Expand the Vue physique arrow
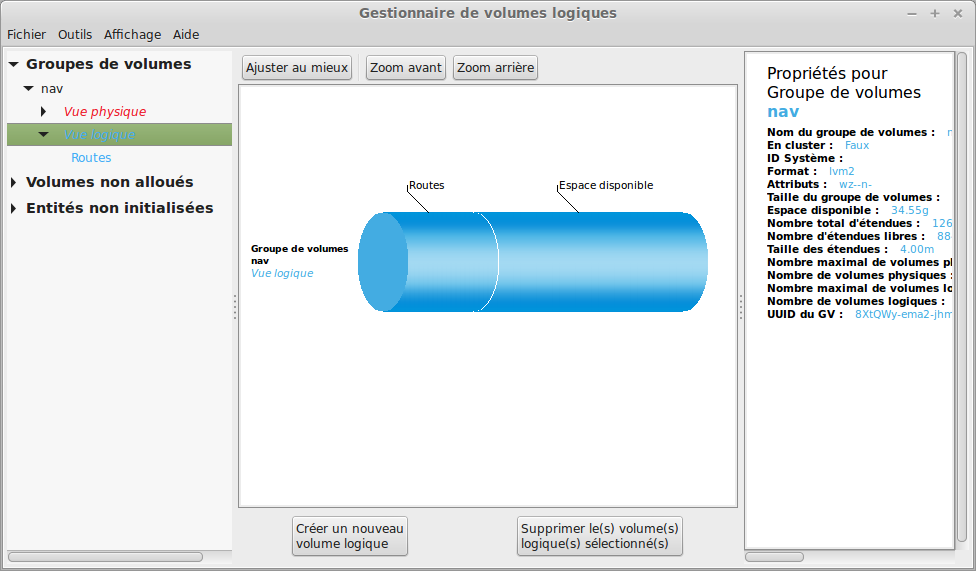The image size is (976, 571). coord(43,111)
